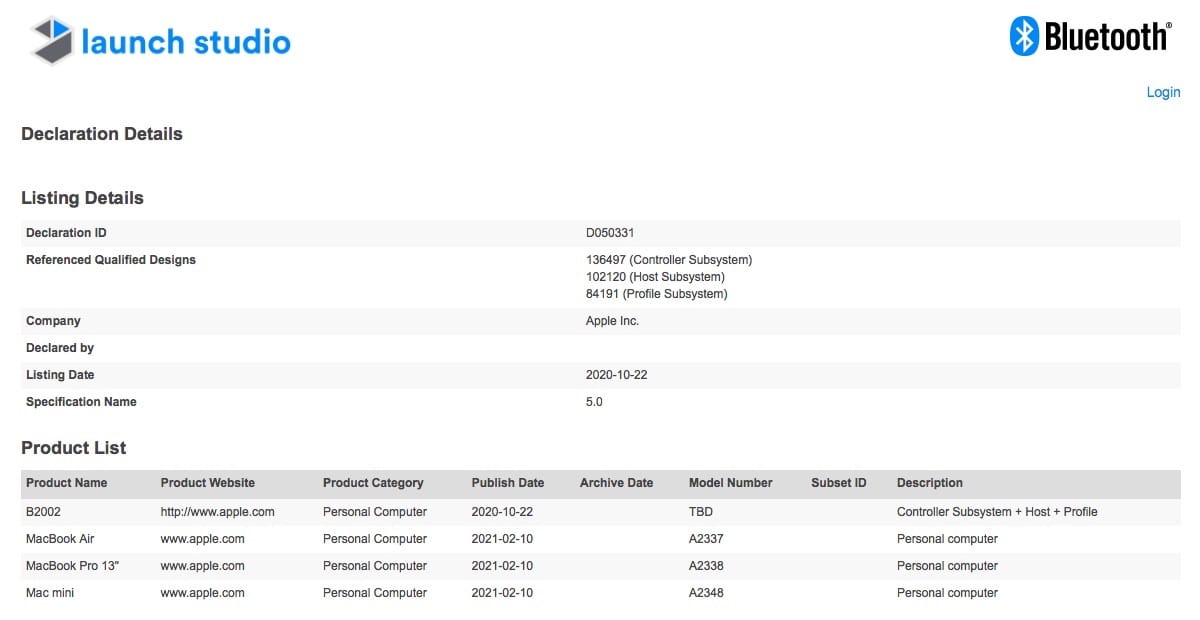This screenshot has width=1200, height=620.
Task: Click the Description column header
Action: 930,483
